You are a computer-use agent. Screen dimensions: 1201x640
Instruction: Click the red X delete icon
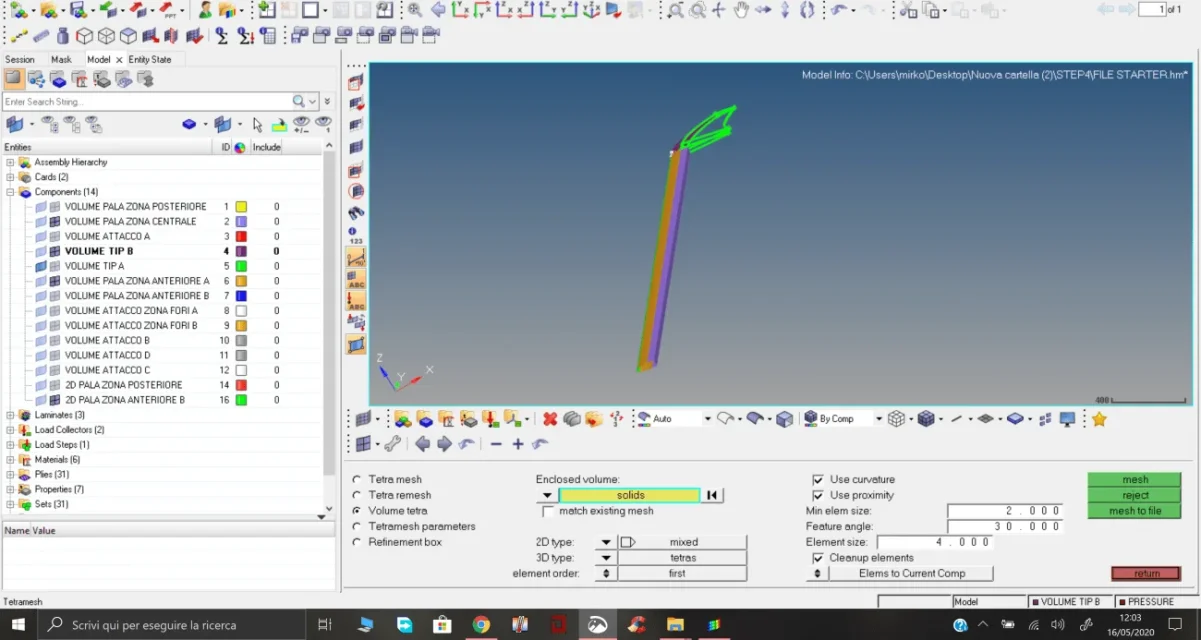coord(549,419)
